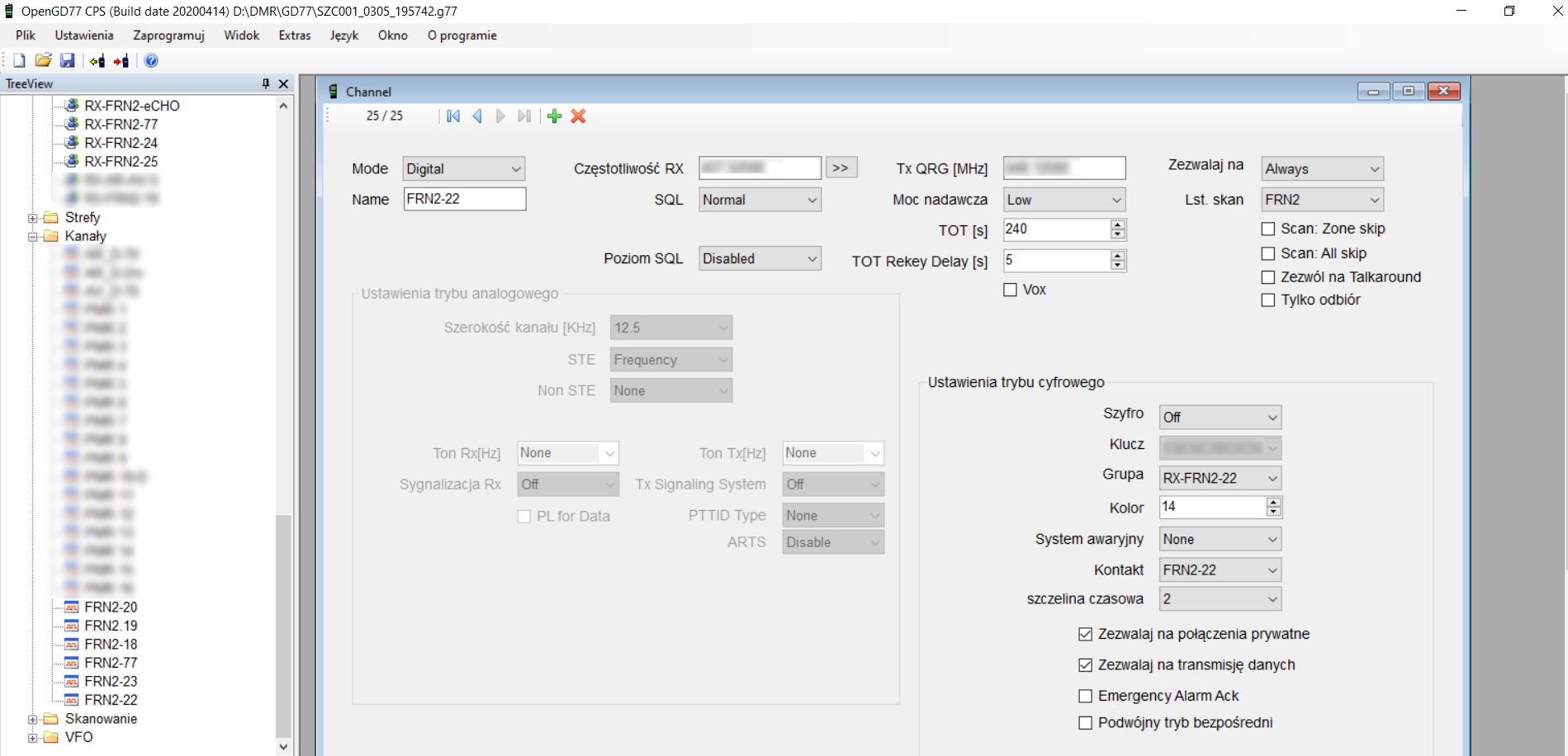Go to previous channel record
Screen dimensions: 1568x756
pos(477,116)
